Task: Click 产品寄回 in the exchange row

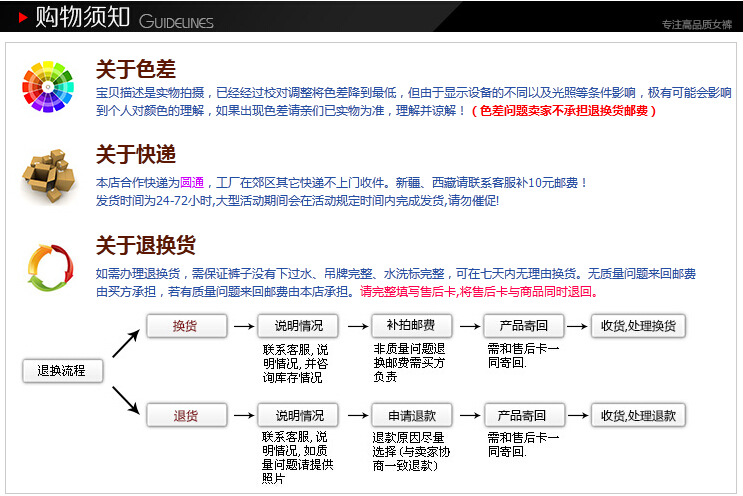Action: click(x=524, y=326)
